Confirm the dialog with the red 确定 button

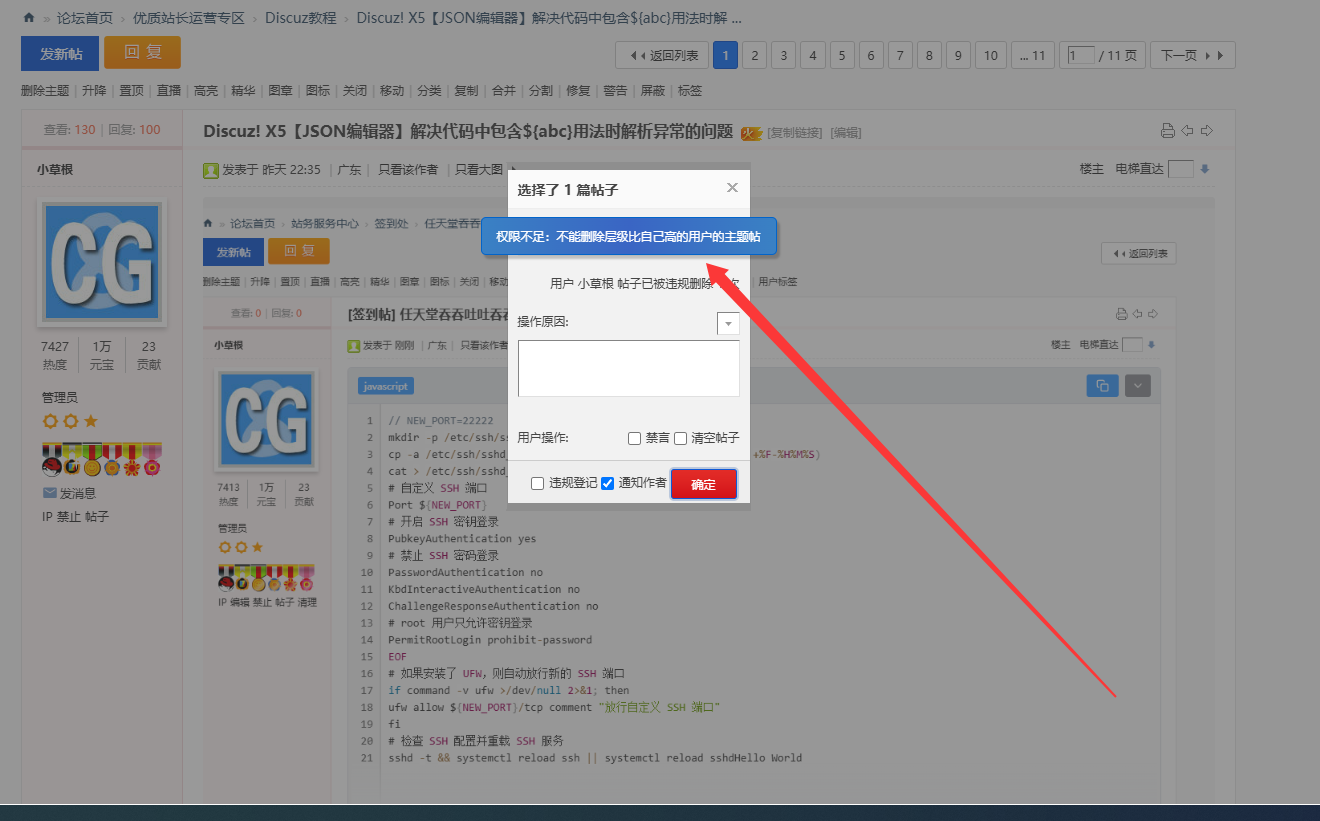704,484
